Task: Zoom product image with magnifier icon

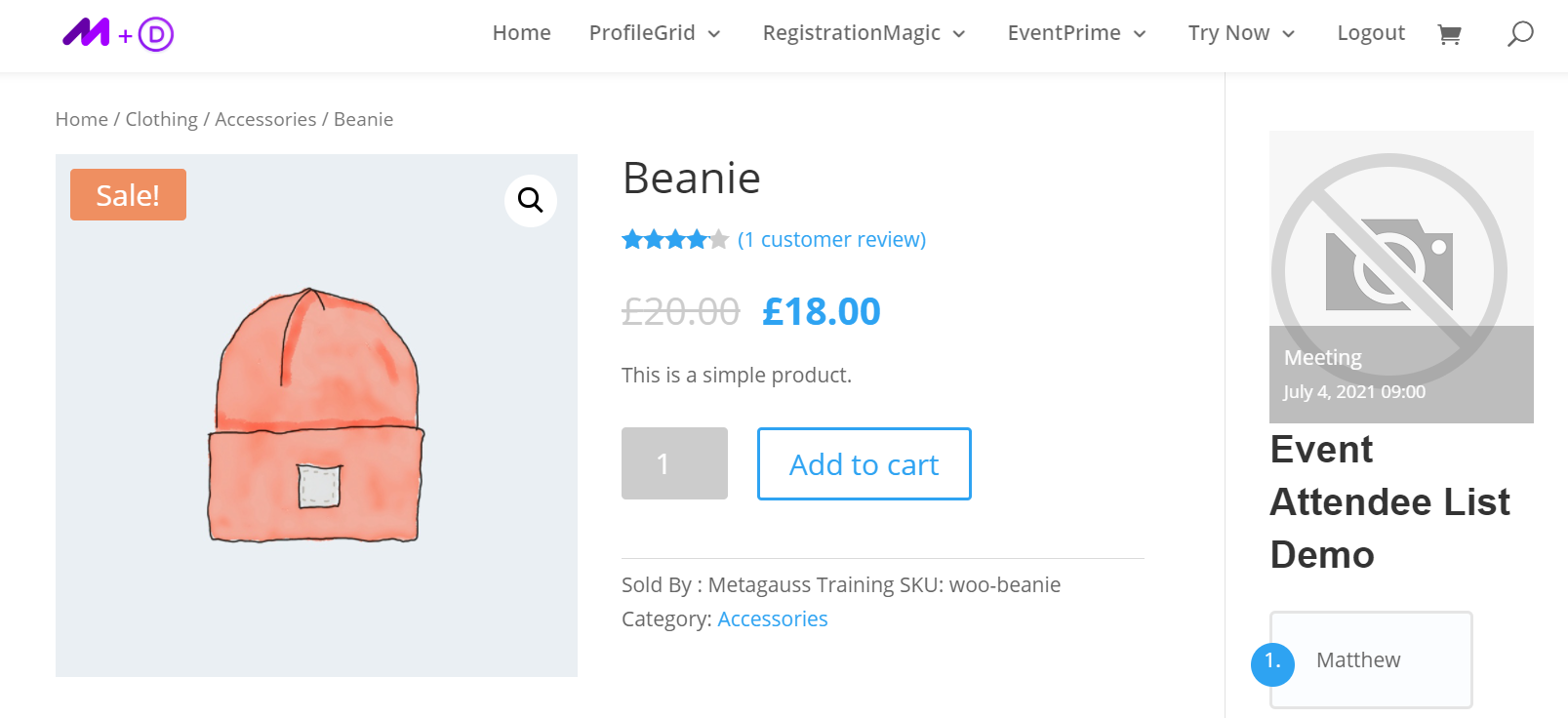Action: (531, 200)
